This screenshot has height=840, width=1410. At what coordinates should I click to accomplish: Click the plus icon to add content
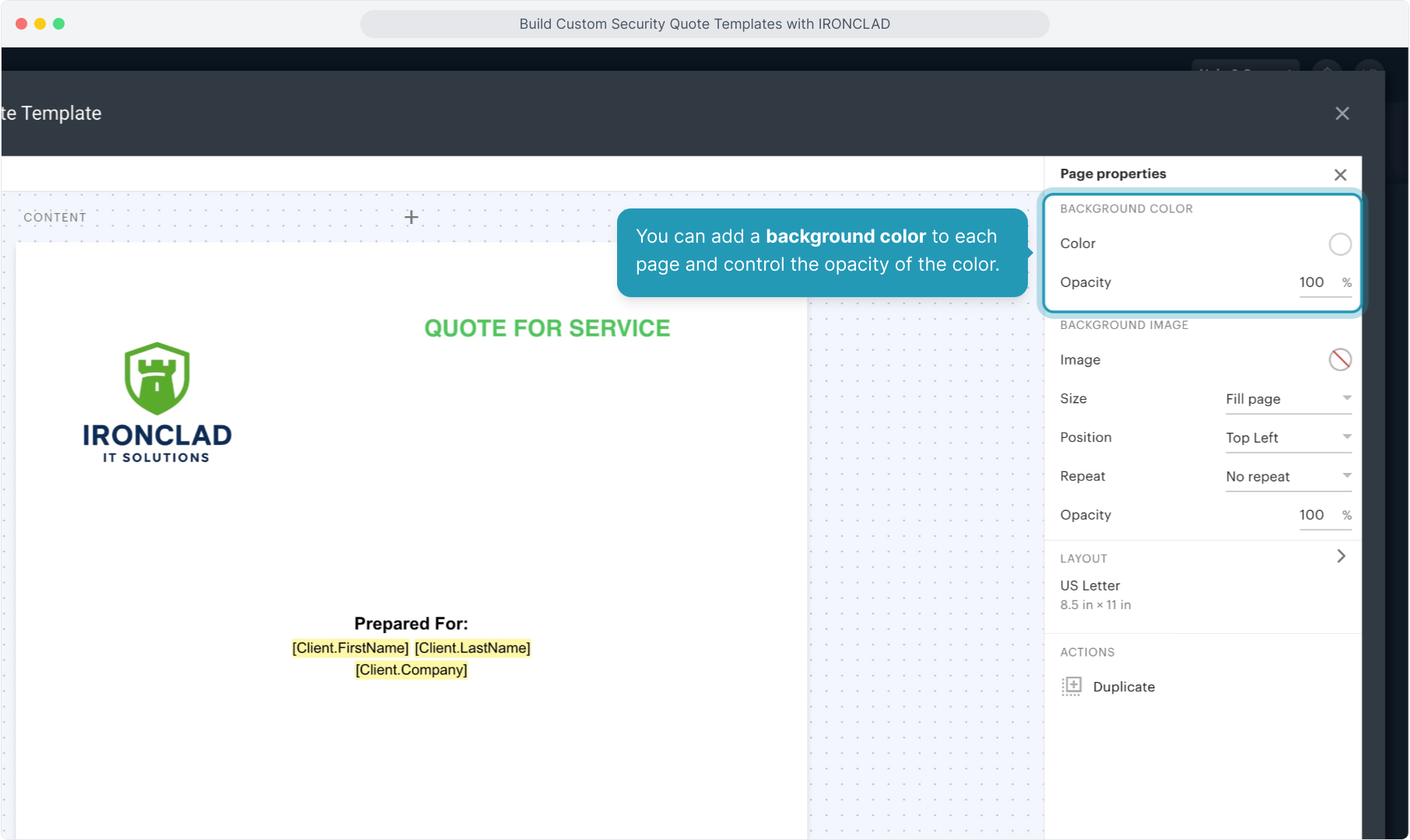412,217
